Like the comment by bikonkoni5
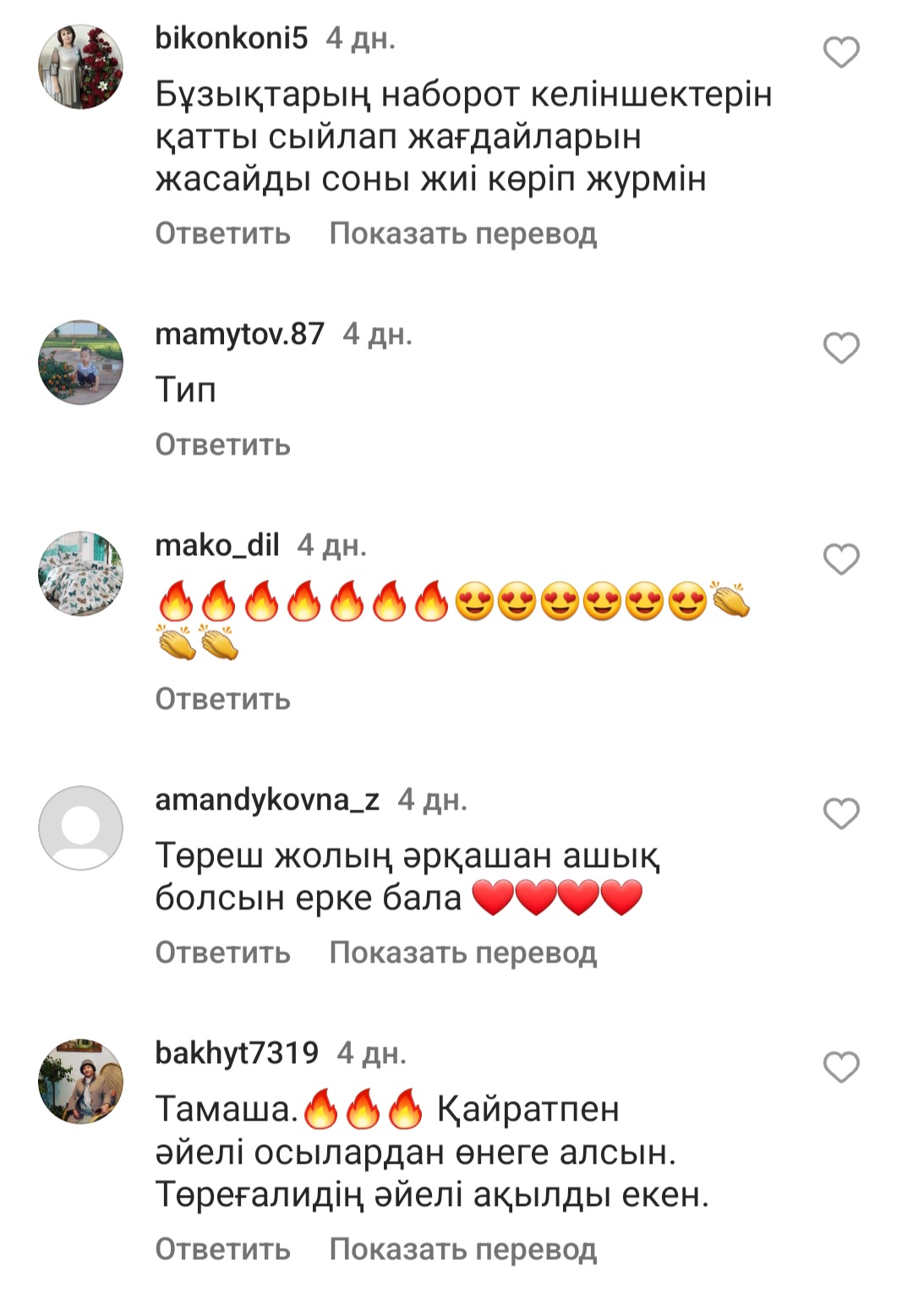913x1316 pixels. 841,52
